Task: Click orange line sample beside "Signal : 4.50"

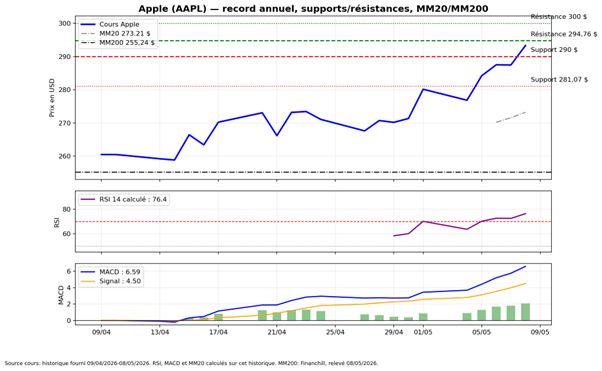Action: [88, 281]
